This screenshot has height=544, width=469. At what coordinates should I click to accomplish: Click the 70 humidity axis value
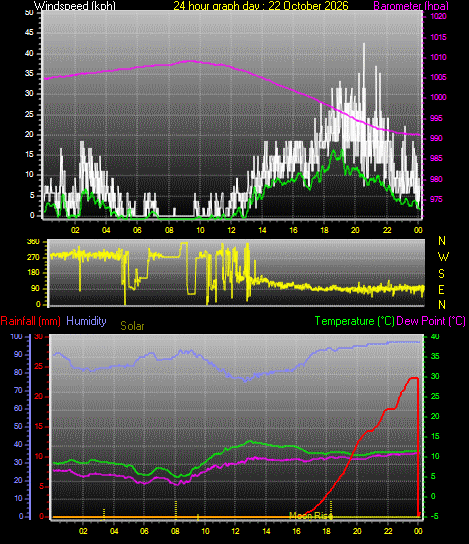tap(18, 391)
